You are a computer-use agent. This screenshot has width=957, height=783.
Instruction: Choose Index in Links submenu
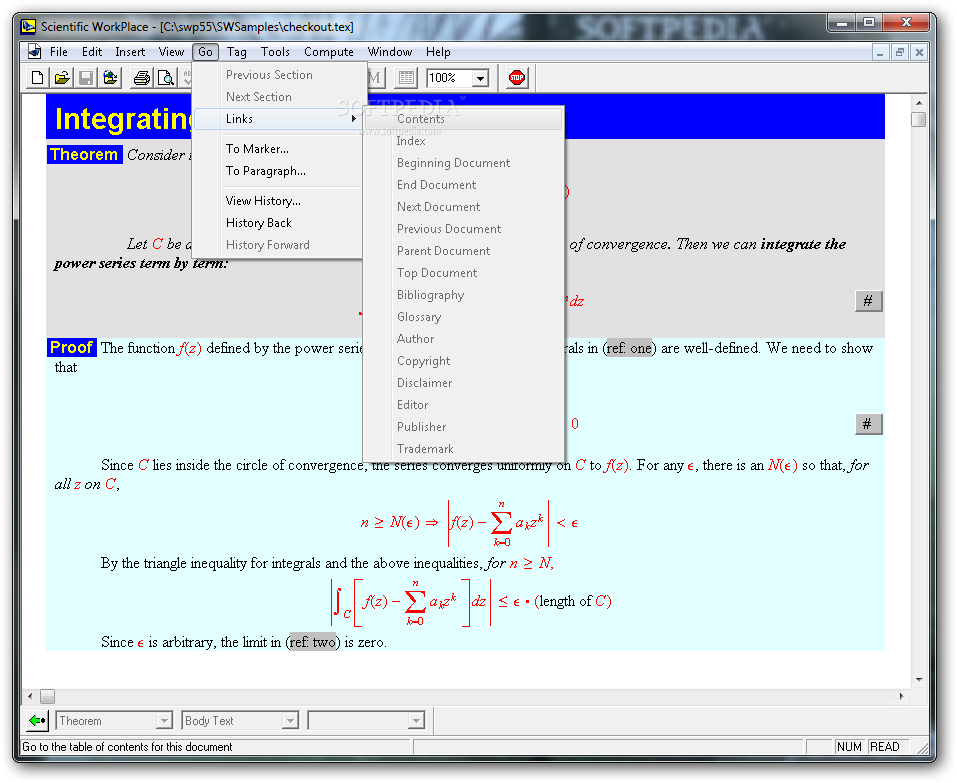463,140
